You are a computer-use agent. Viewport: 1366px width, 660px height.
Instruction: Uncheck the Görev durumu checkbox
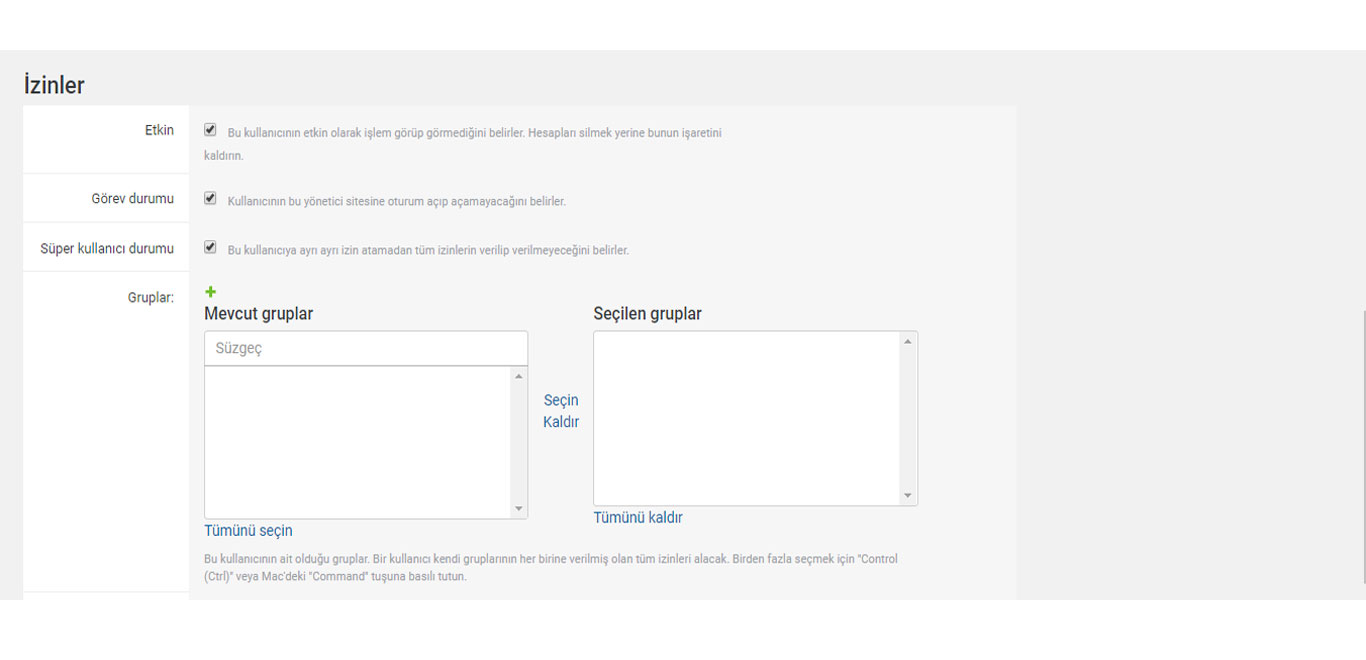coord(210,199)
